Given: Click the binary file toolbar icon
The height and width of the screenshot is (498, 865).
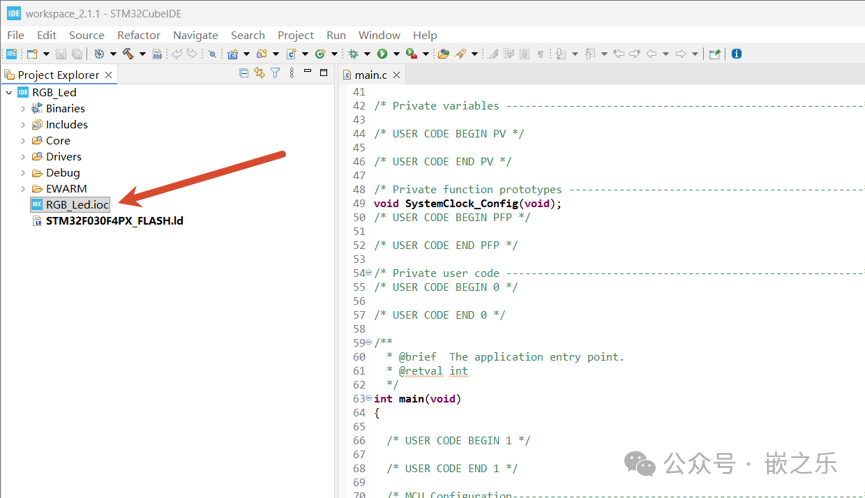Looking at the screenshot, I should click(x=157, y=53).
